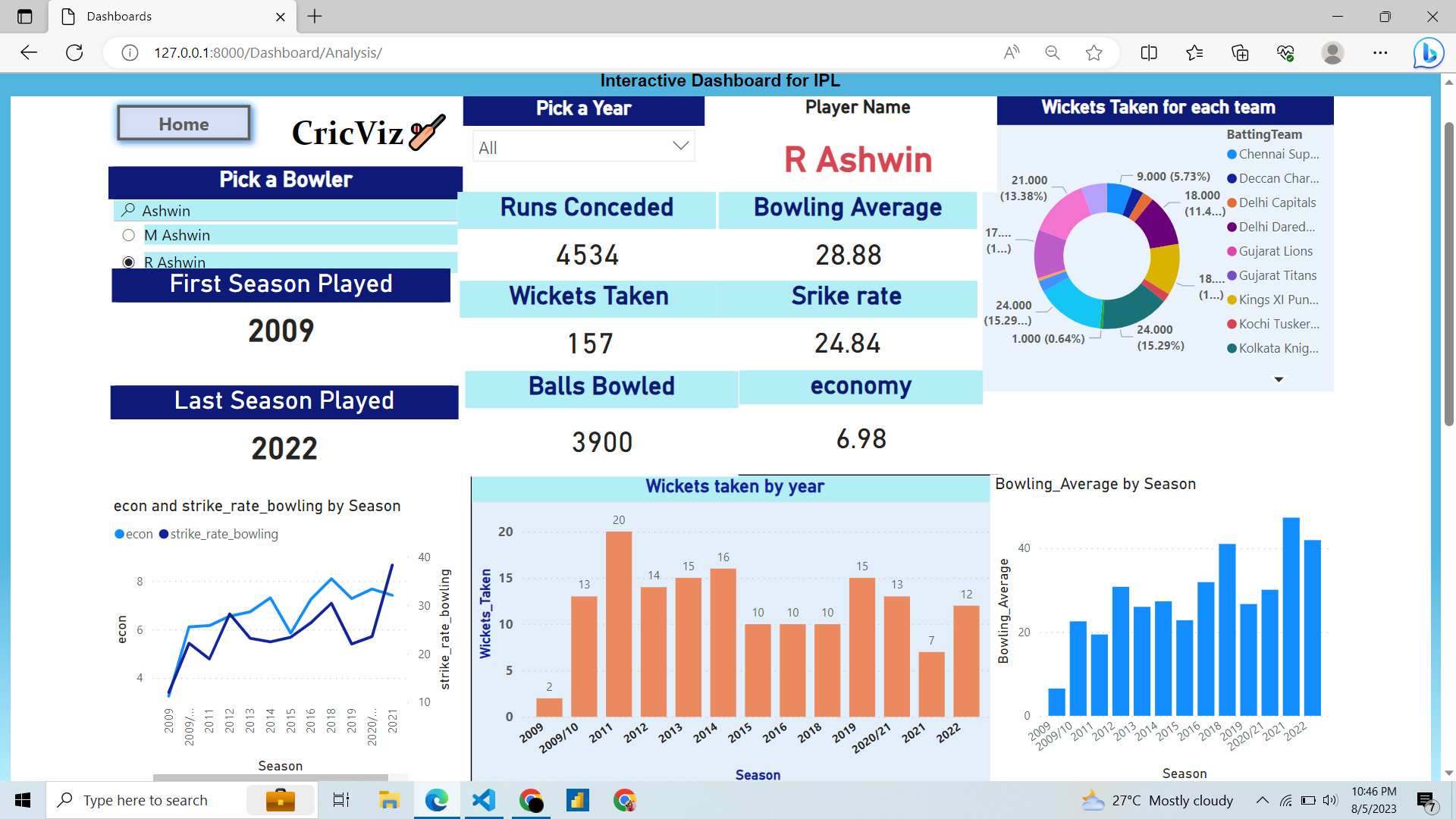Click the 2011 wickets bar
The image size is (1456, 819).
point(619,623)
